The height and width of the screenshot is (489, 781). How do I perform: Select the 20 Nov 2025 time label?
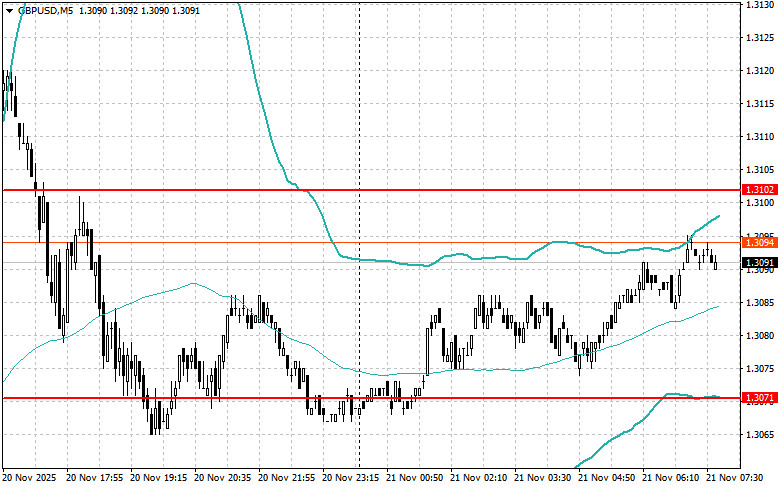(30, 478)
